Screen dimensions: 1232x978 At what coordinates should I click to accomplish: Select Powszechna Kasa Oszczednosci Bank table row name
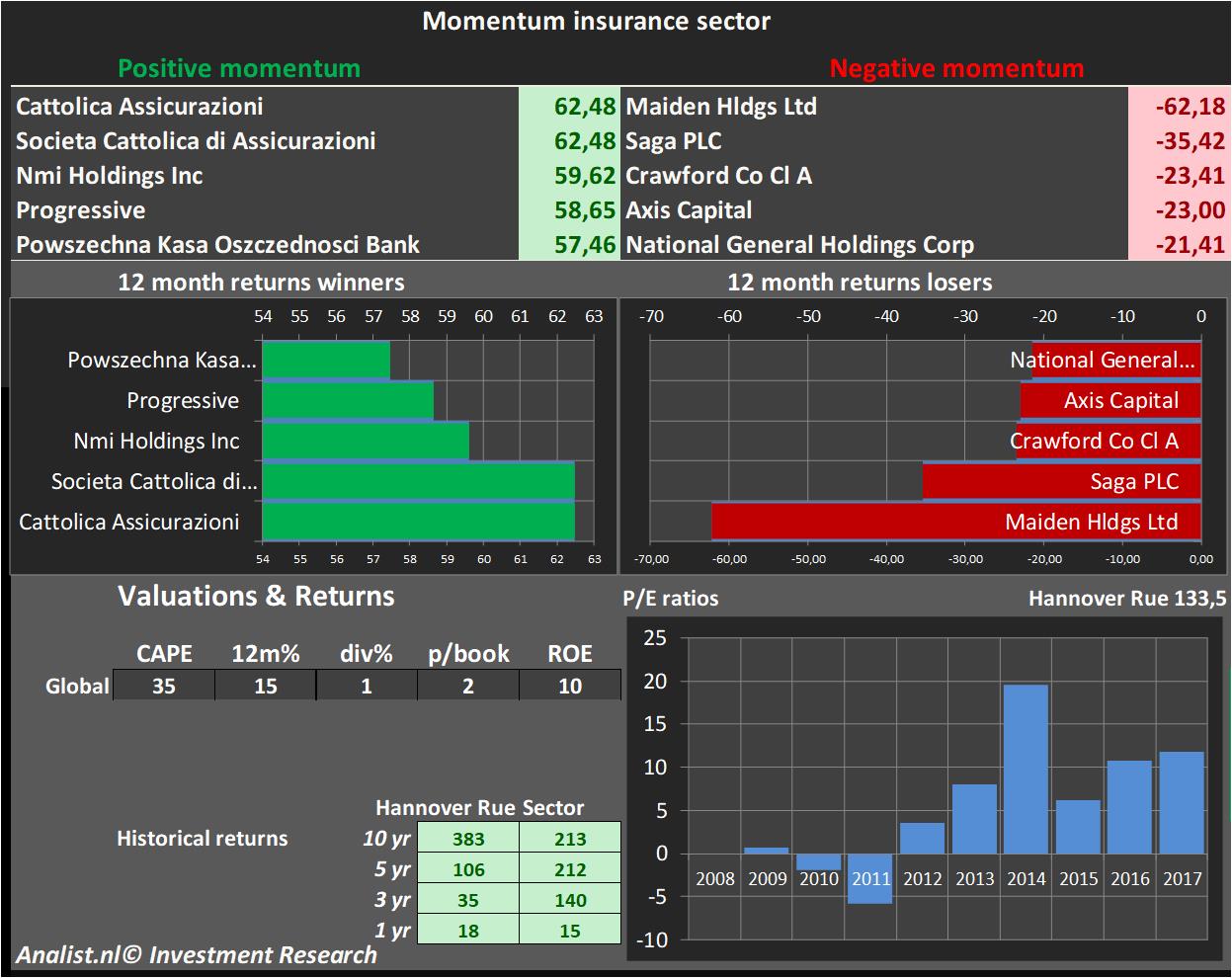tap(218, 245)
